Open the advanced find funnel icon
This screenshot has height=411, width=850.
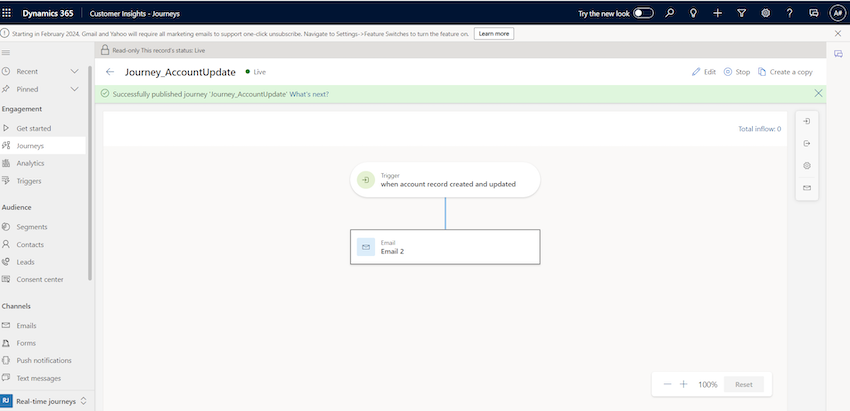[742, 13]
